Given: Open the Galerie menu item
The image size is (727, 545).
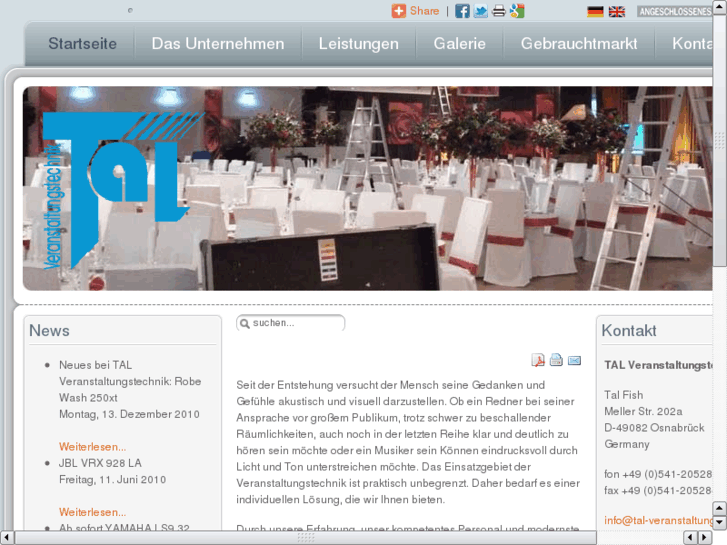Looking at the screenshot, I should click(459, 44).
